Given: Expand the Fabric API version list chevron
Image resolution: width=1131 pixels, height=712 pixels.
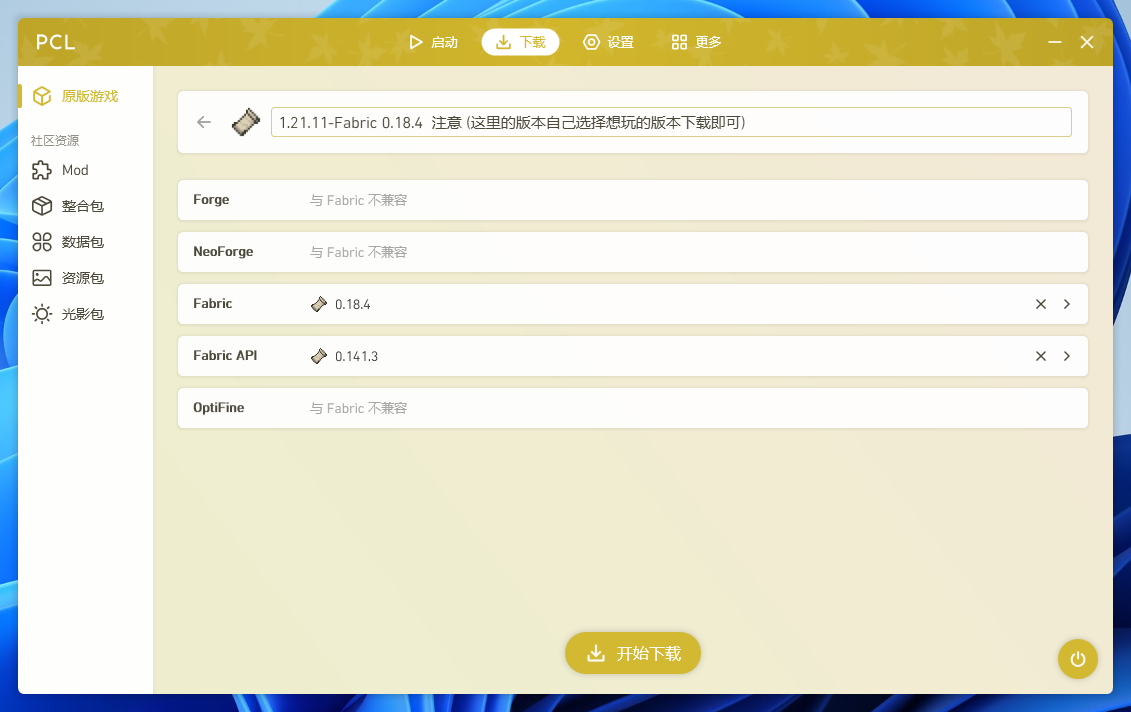Looking at the screenshot, I should tap(1067, 356).
